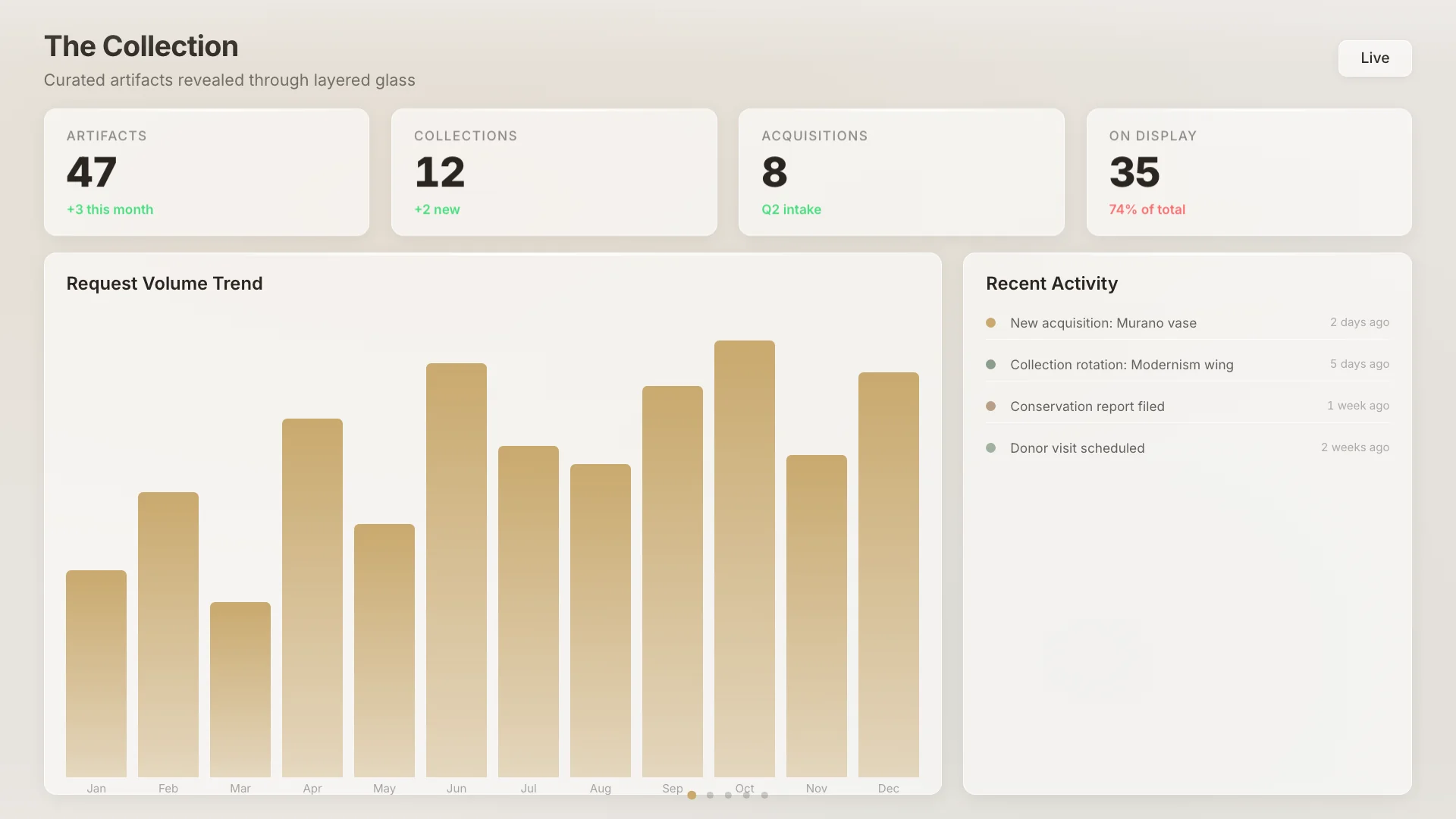Image resolution: width=1456 pixels, height=819 pixels.
Task: Click '+2 new' under Collections
Action: click(x=437, y=209)
